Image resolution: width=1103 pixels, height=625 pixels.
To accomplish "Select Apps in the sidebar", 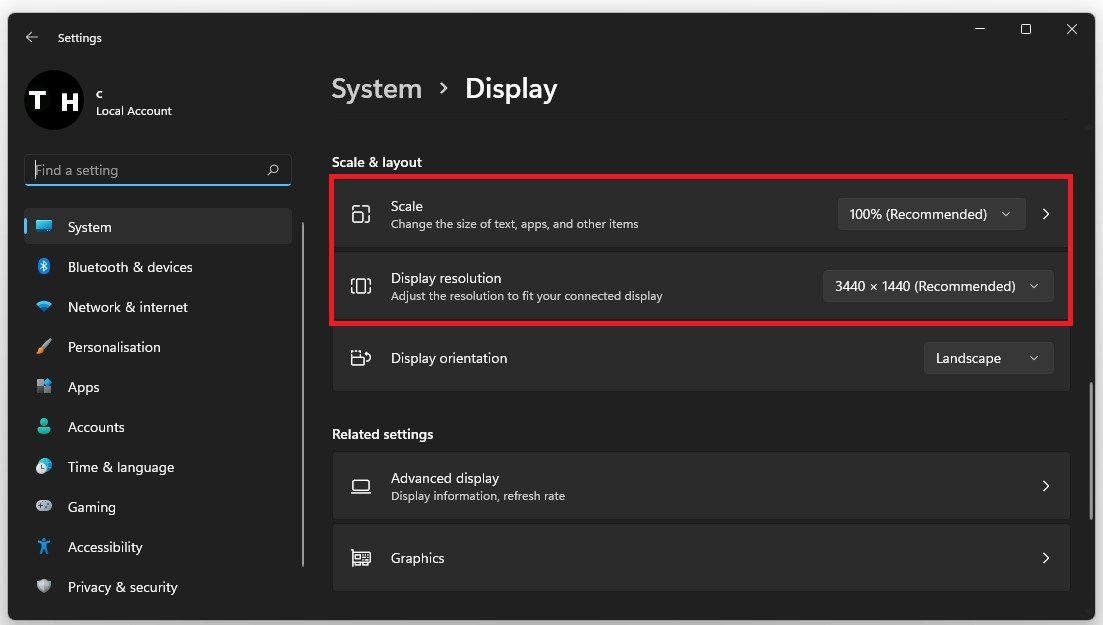I will [84, 387].
